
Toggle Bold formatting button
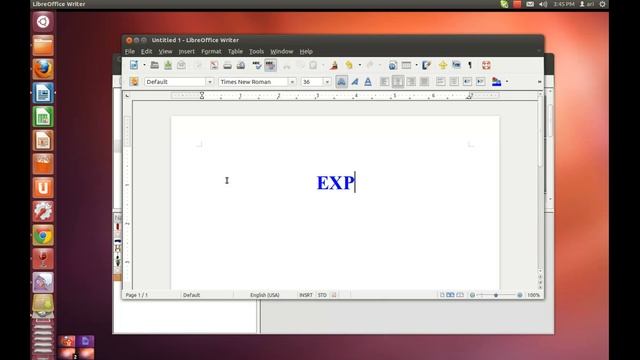click(341, 82)
